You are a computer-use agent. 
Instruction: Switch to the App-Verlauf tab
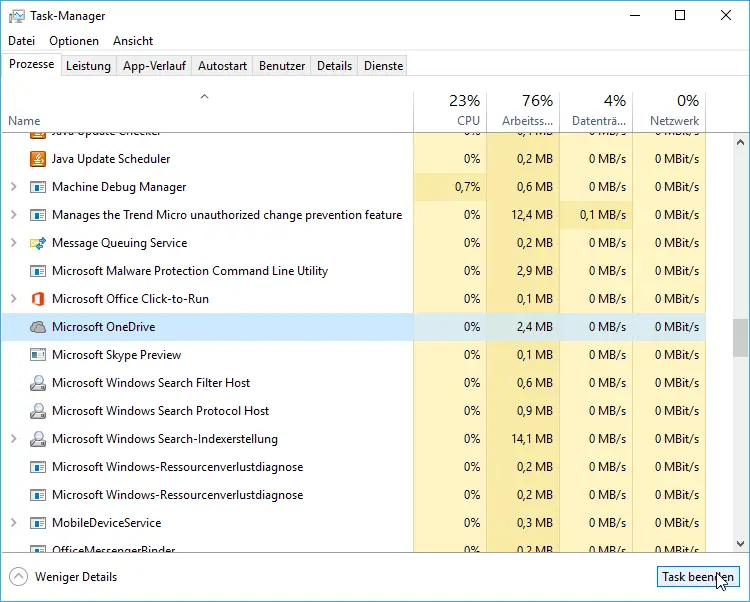click(154, 66)
